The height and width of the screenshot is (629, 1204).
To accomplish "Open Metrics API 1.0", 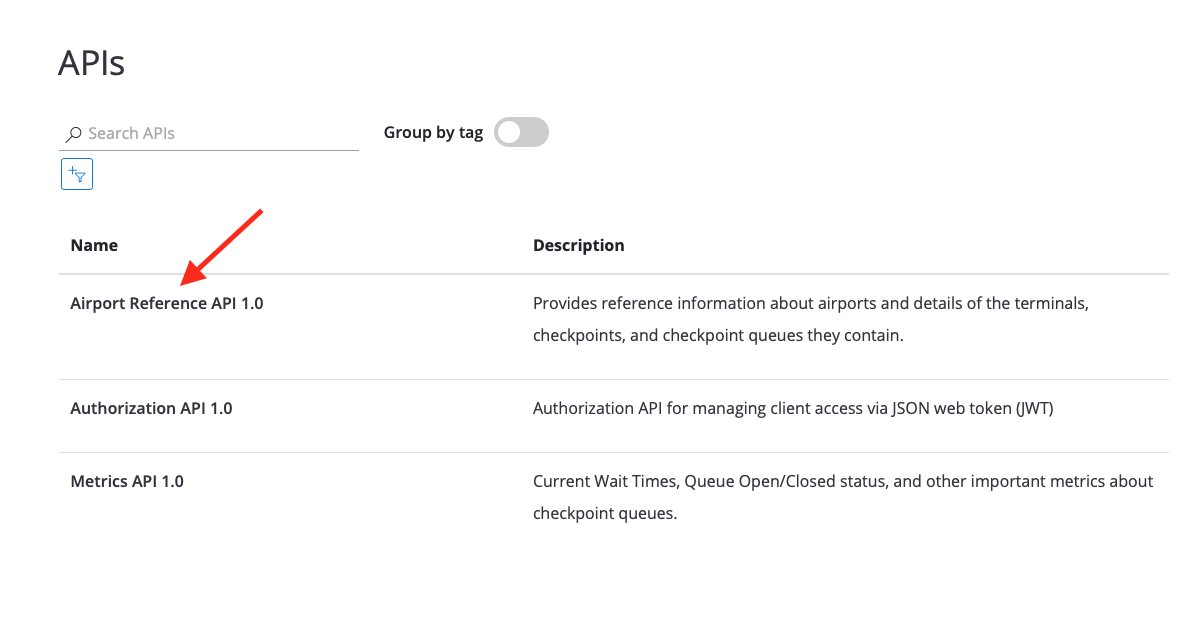I will coord(127,481).
